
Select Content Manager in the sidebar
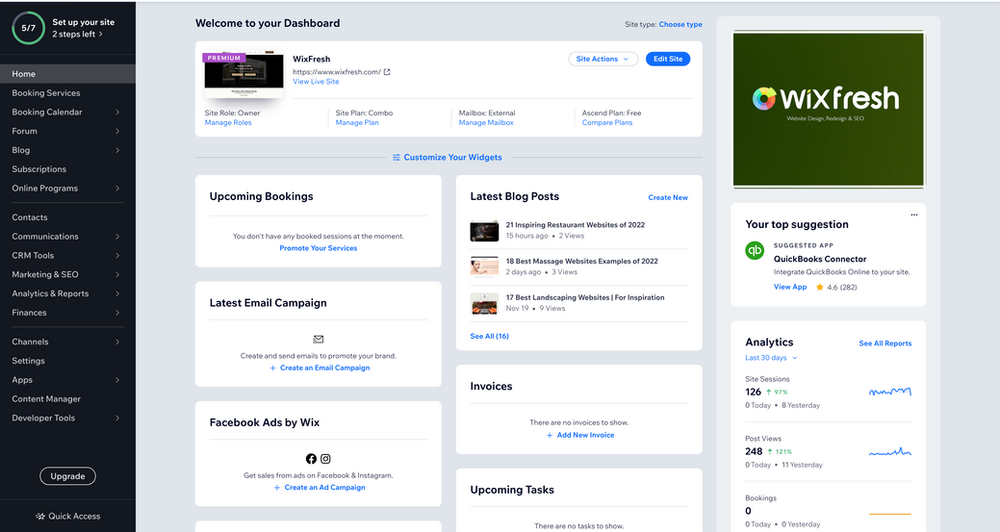46,399
